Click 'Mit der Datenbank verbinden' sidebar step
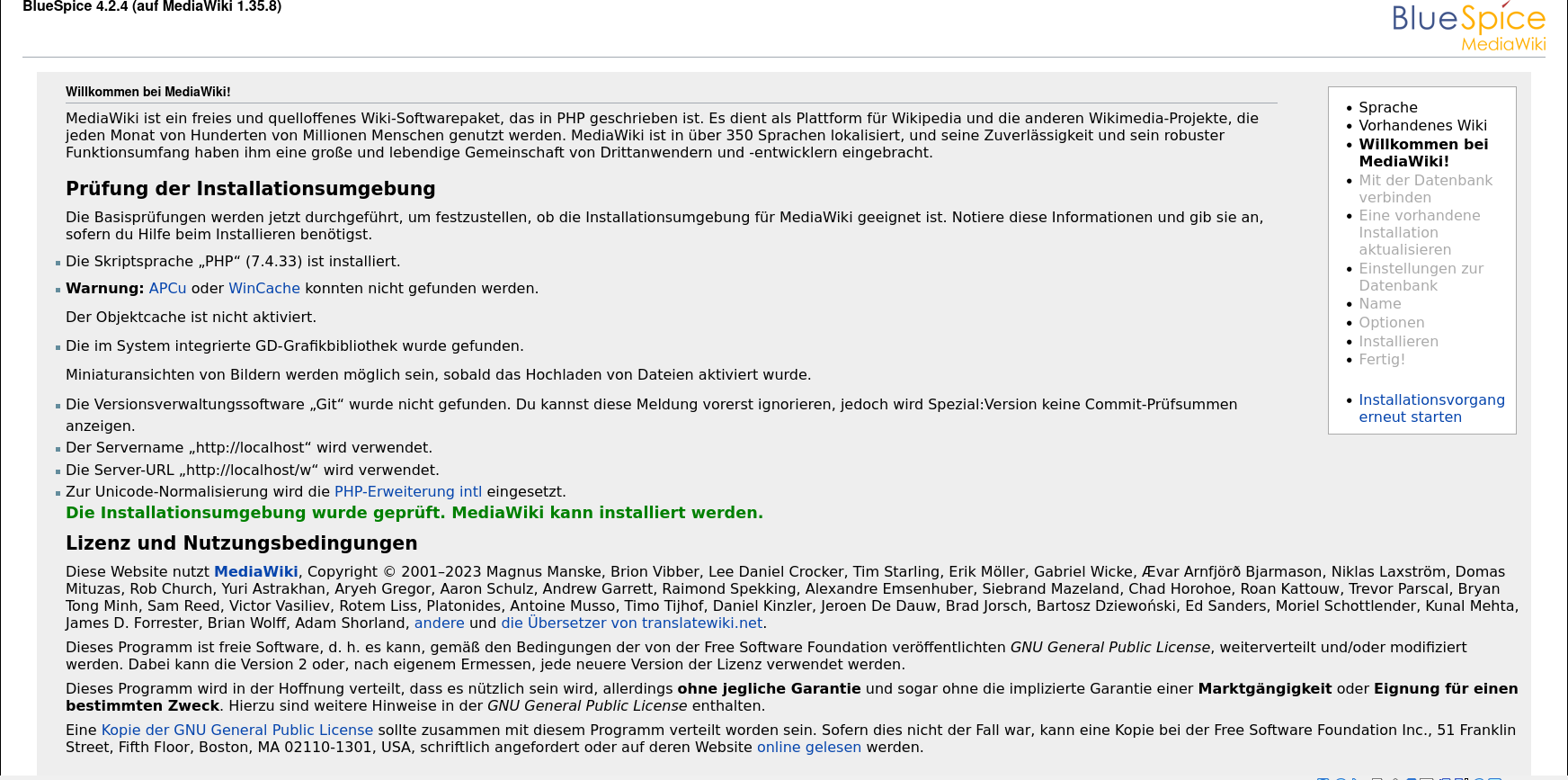Screen dimensions: 1568x780 pos(1426,189)
